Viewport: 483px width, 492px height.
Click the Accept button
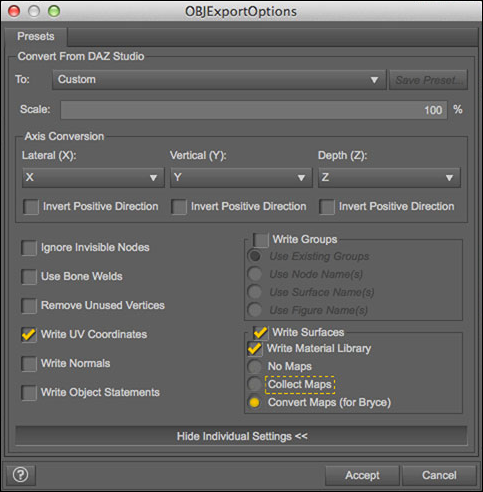[362, 475]
